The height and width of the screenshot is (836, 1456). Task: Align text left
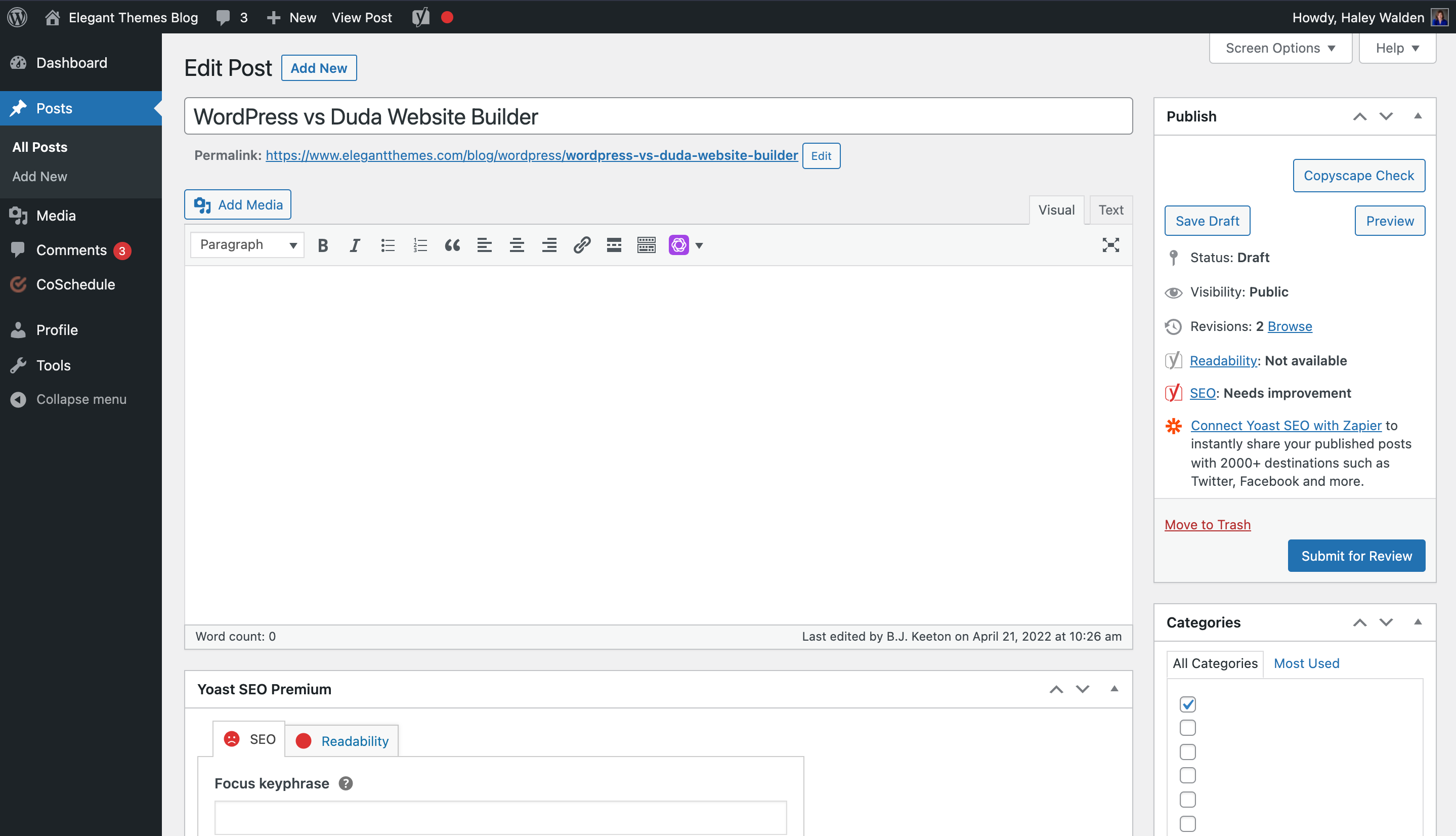click(484, 245)
